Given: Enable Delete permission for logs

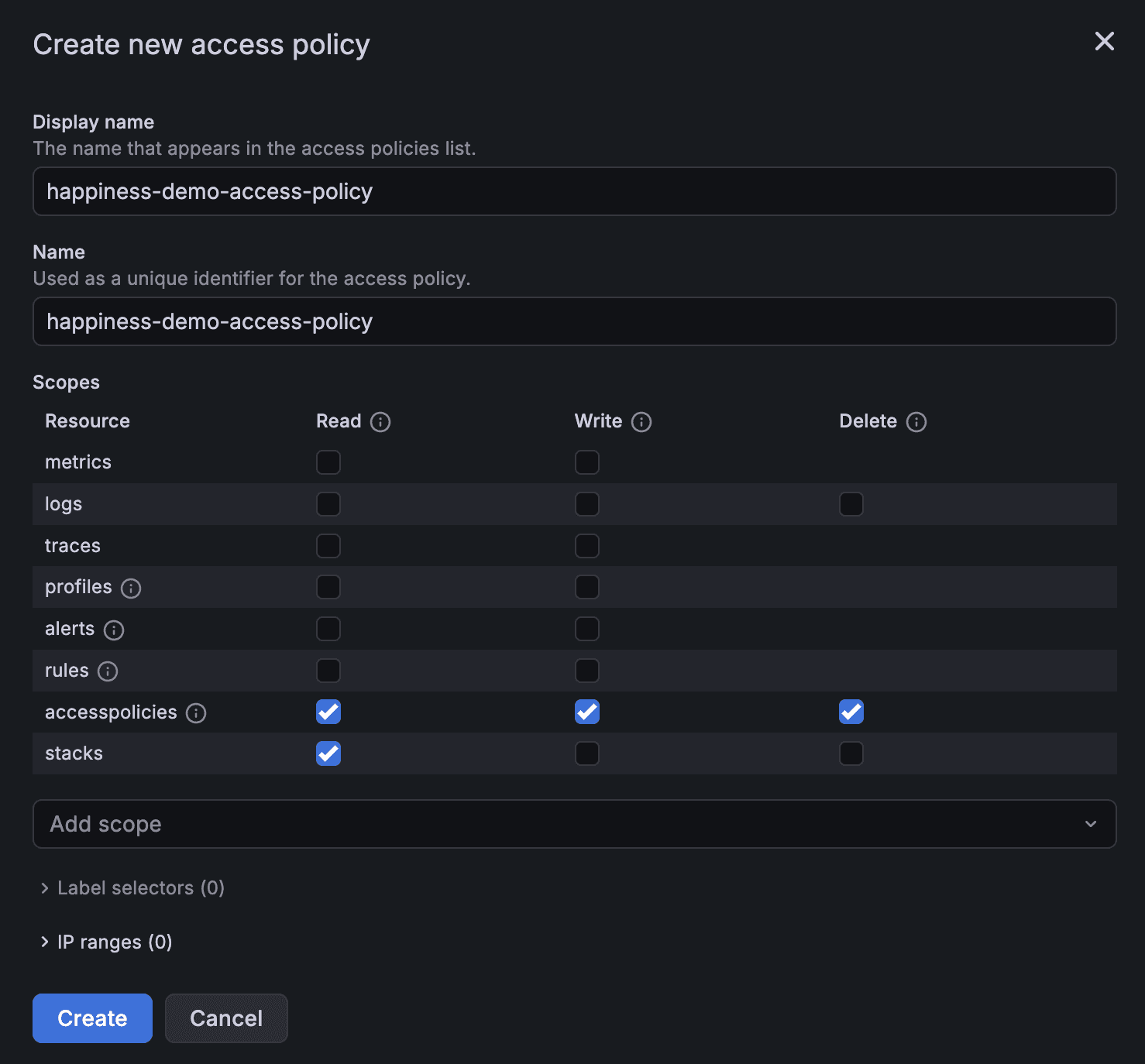Looking at the screenshot, I should (851, 504).
